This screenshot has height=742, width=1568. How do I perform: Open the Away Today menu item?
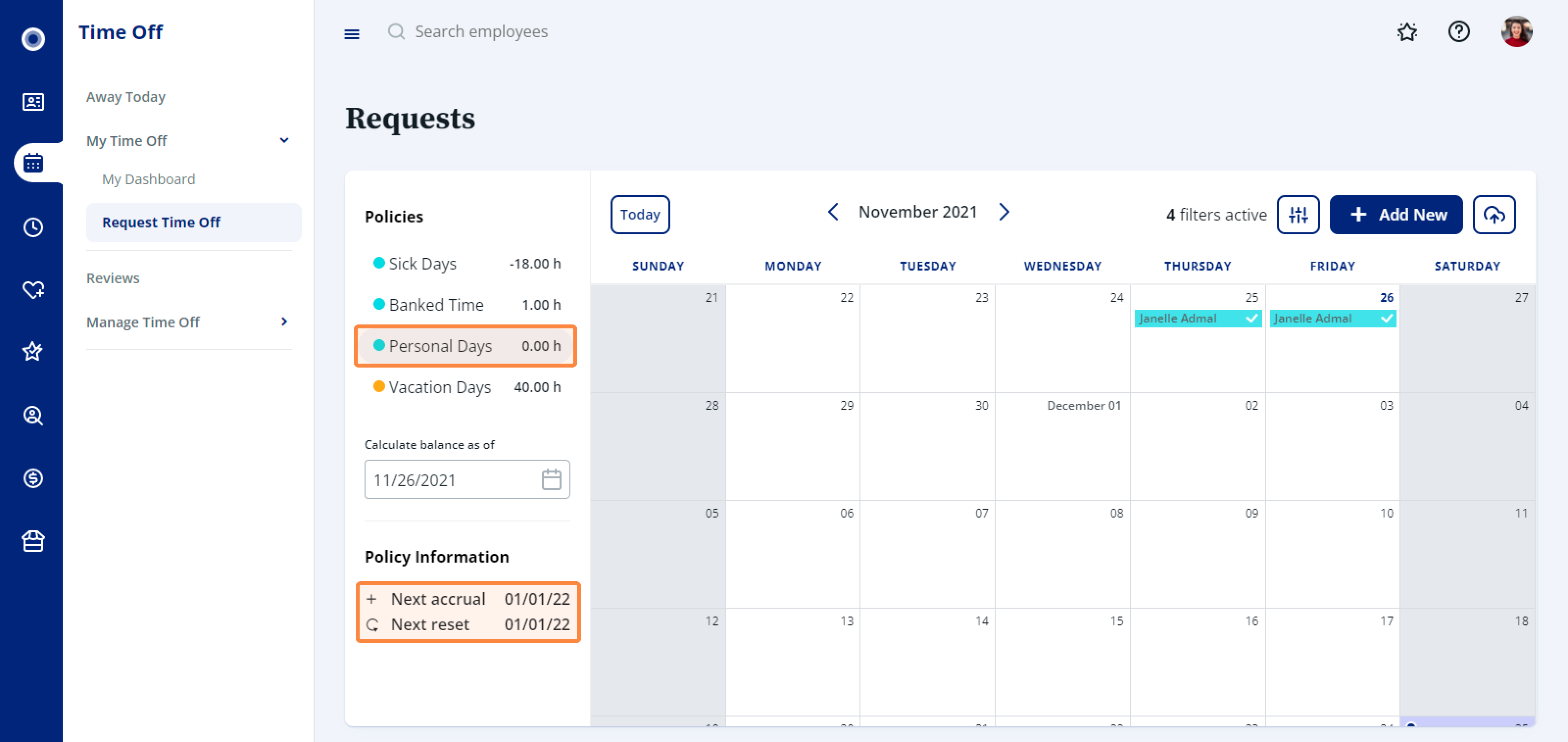click(126, 97)
